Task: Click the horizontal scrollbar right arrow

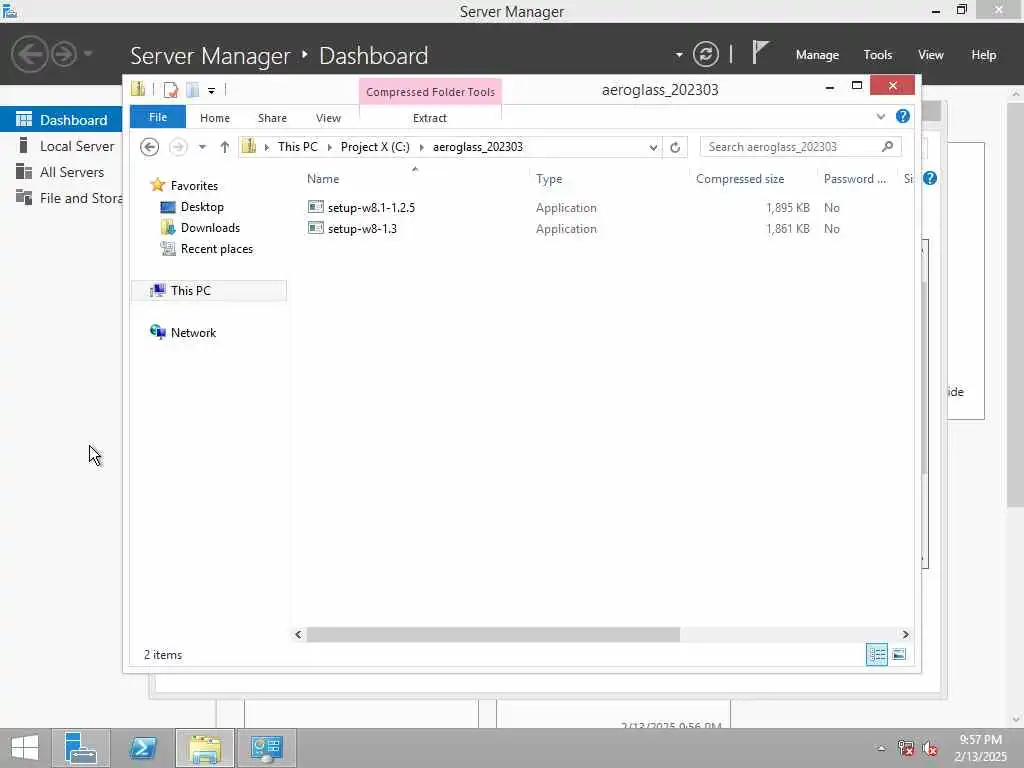Action: [x=905, y=634]
